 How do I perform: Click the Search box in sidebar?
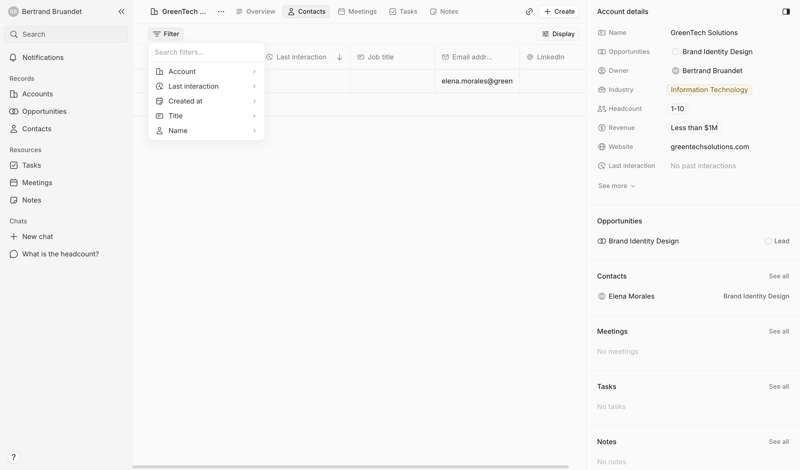(66, 34)
